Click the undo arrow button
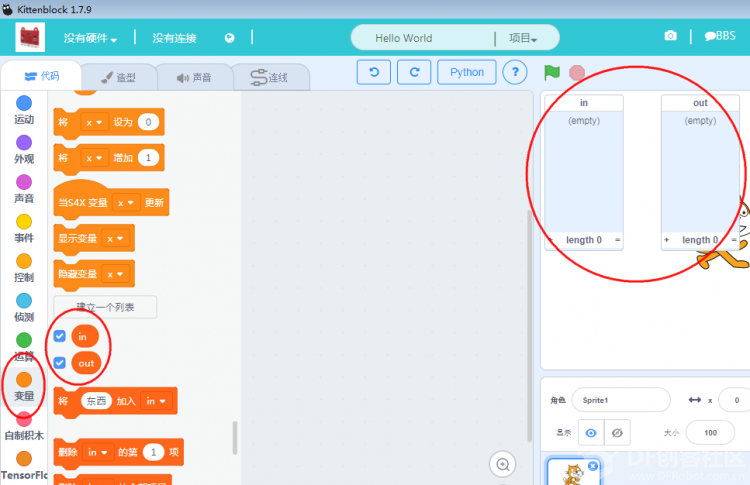The height and width of the screenshot is (485, 750). [x=374, y=72]
